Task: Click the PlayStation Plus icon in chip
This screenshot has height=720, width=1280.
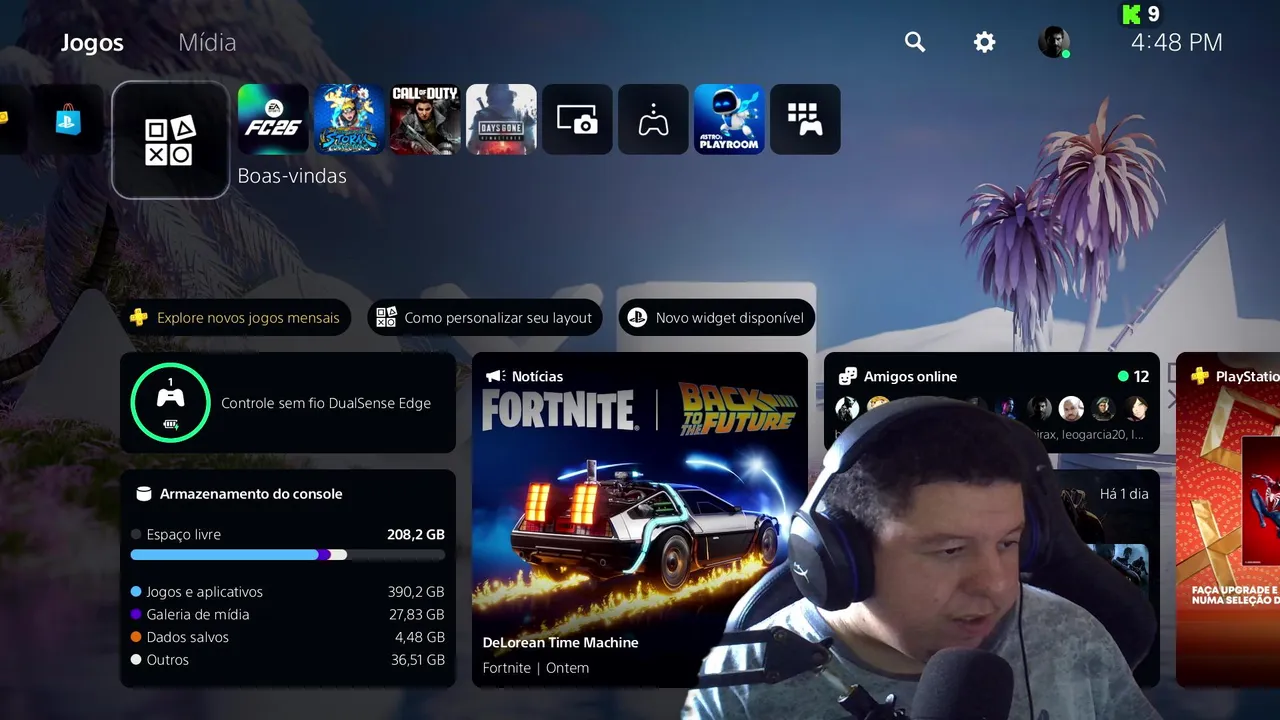Action: (x=139, y=318)
